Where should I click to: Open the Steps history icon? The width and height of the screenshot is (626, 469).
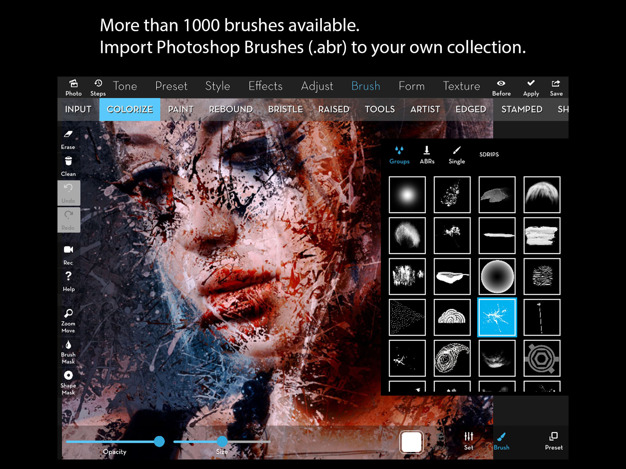coord(98,87)
